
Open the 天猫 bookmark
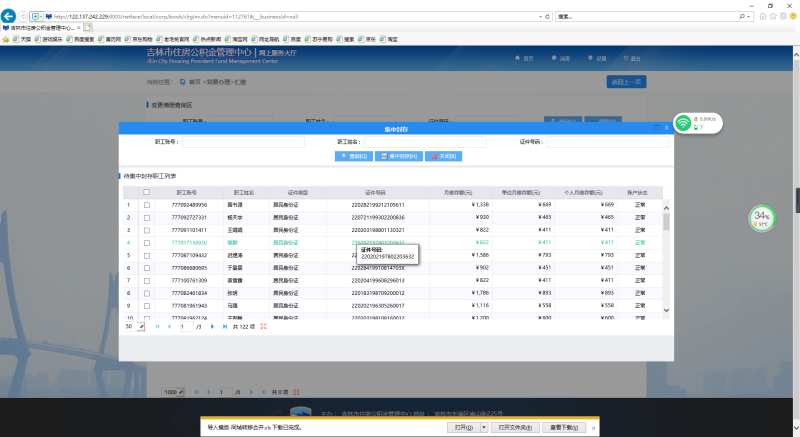tap(22, 39)
